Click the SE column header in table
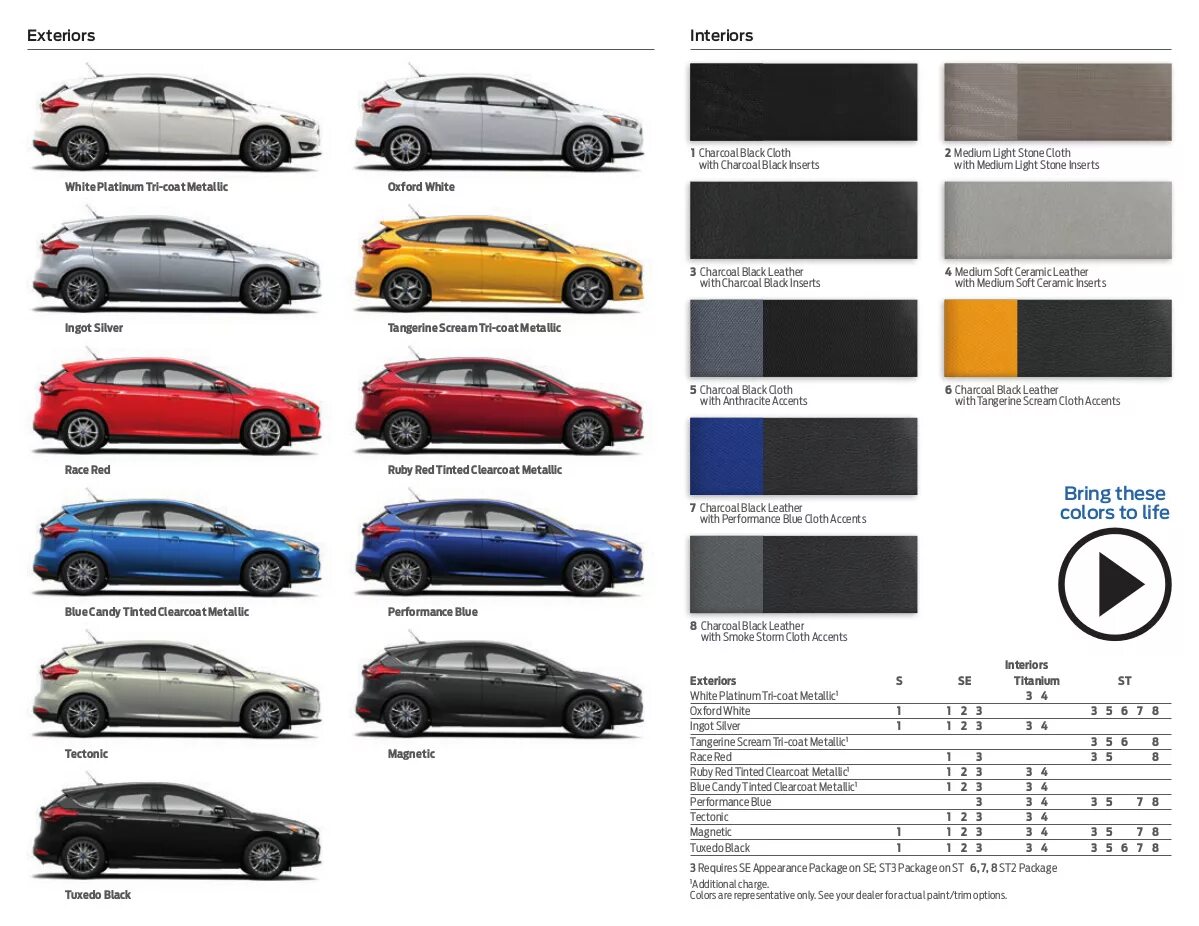Screen dimensions: 1199x926 [964, 681]
